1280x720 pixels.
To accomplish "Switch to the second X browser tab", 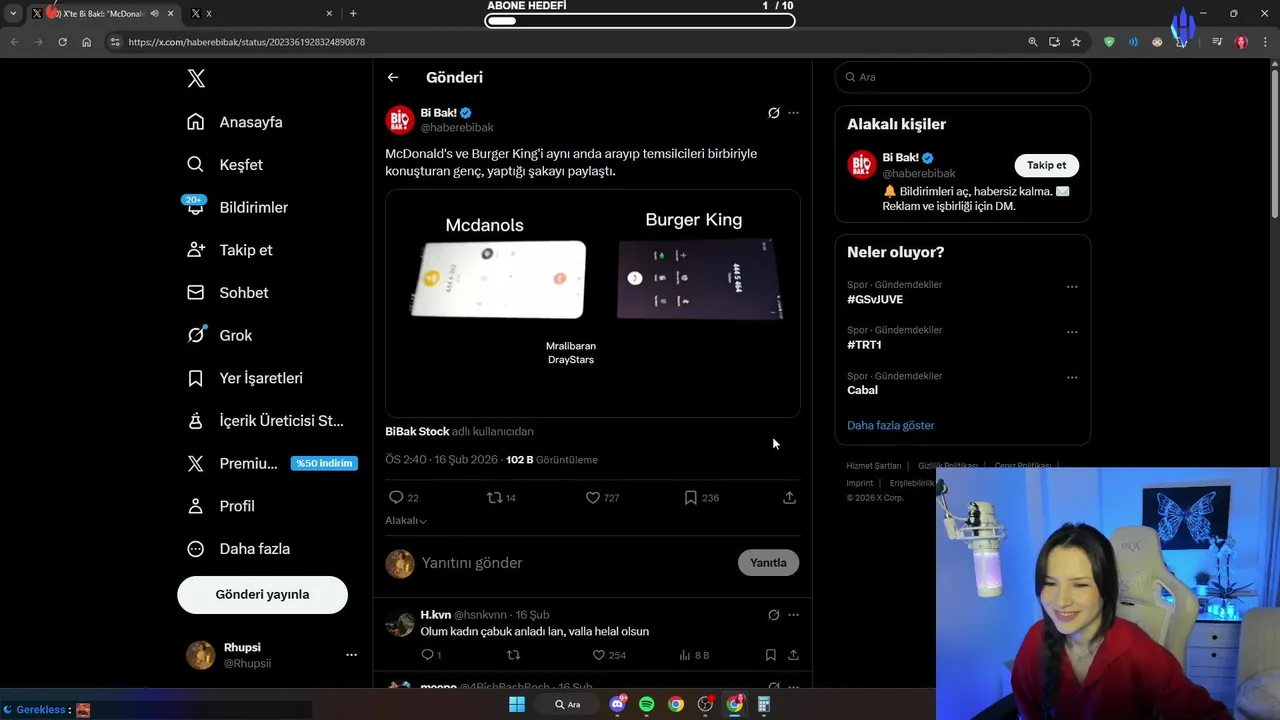I will pos(262,13).
